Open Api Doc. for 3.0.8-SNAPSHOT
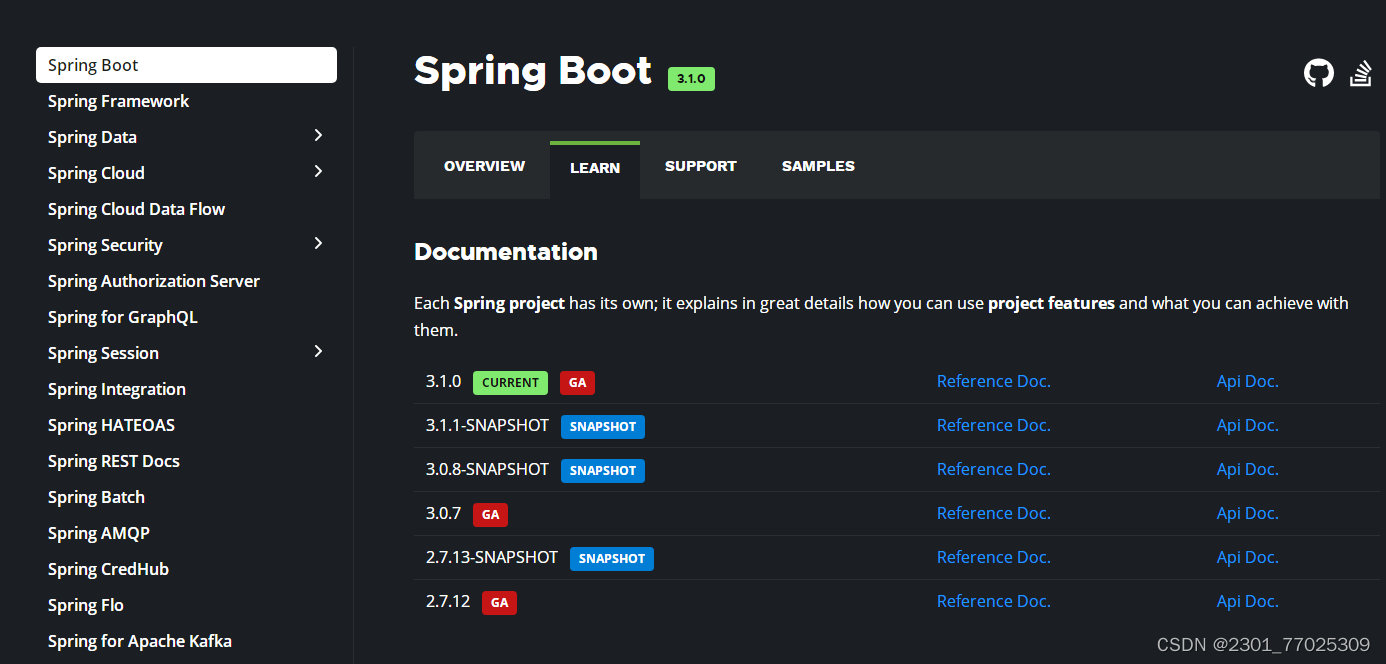The width and height of the screenshot is (1386, 664). [x=1247, y=469]
